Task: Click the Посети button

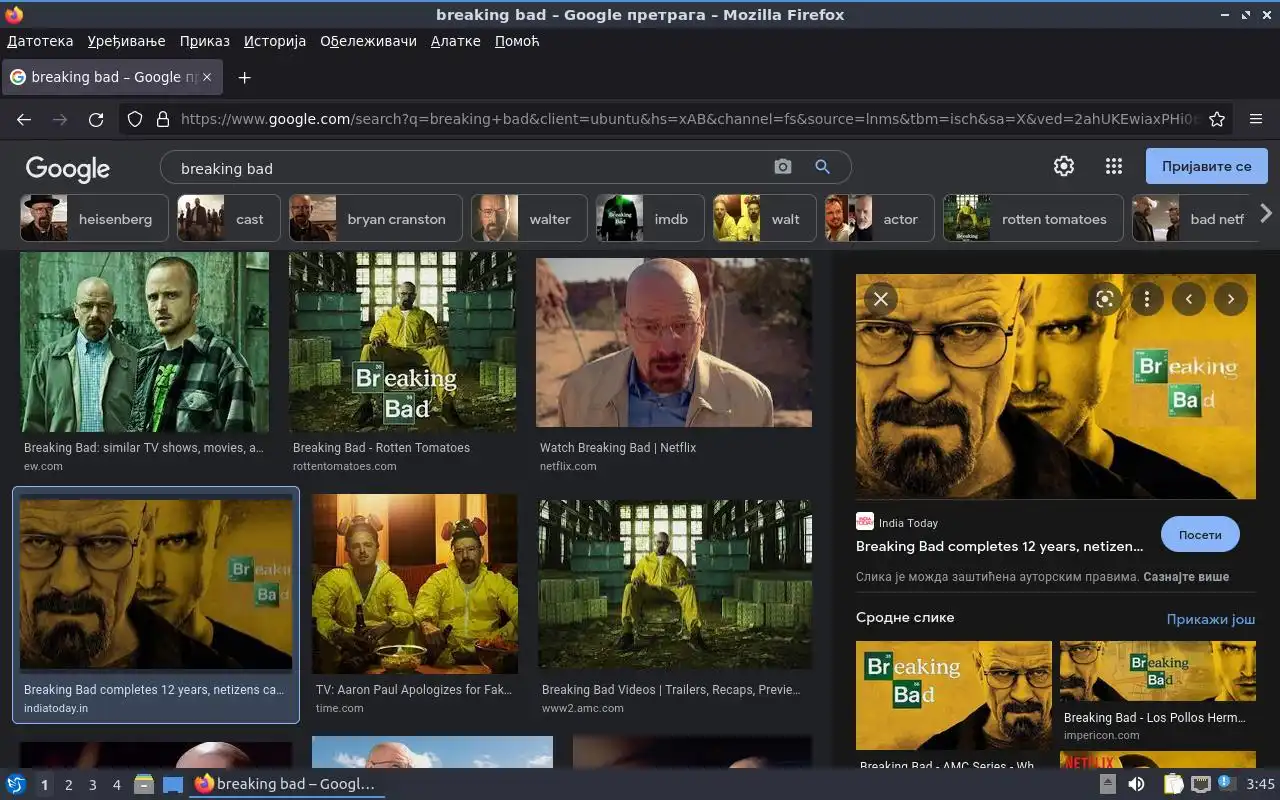Action: pos(1200,534)
